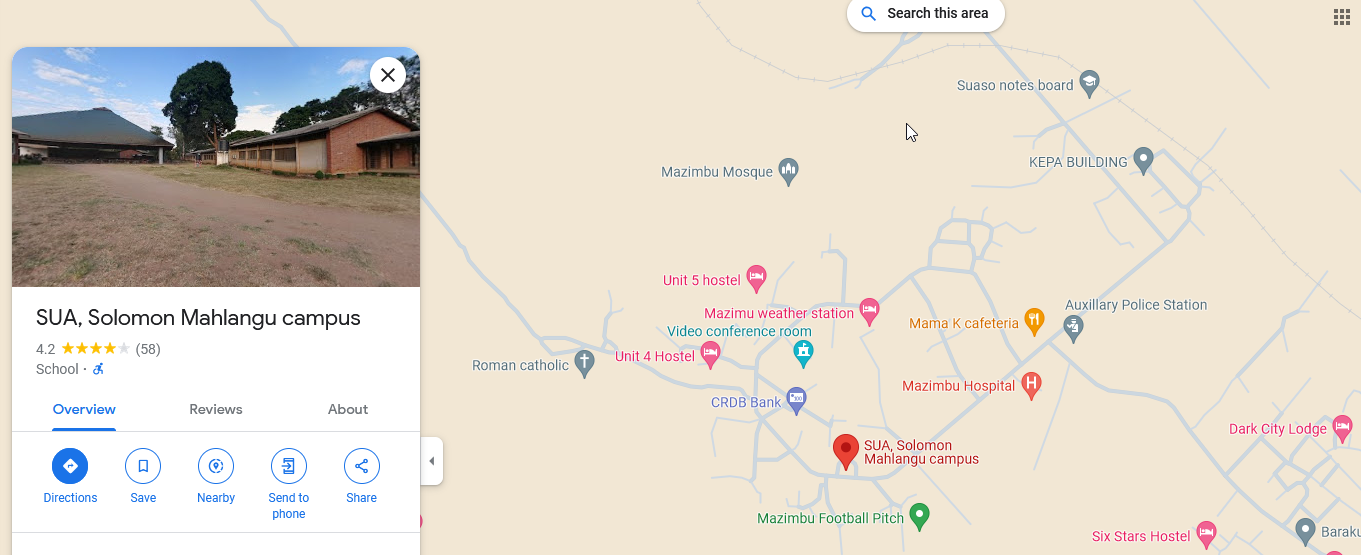Image resolution: width=1361 pixels, height=555 pixels.
Task: Select the Mazimbu Football Pitch green pin
Action: point(920,517)
